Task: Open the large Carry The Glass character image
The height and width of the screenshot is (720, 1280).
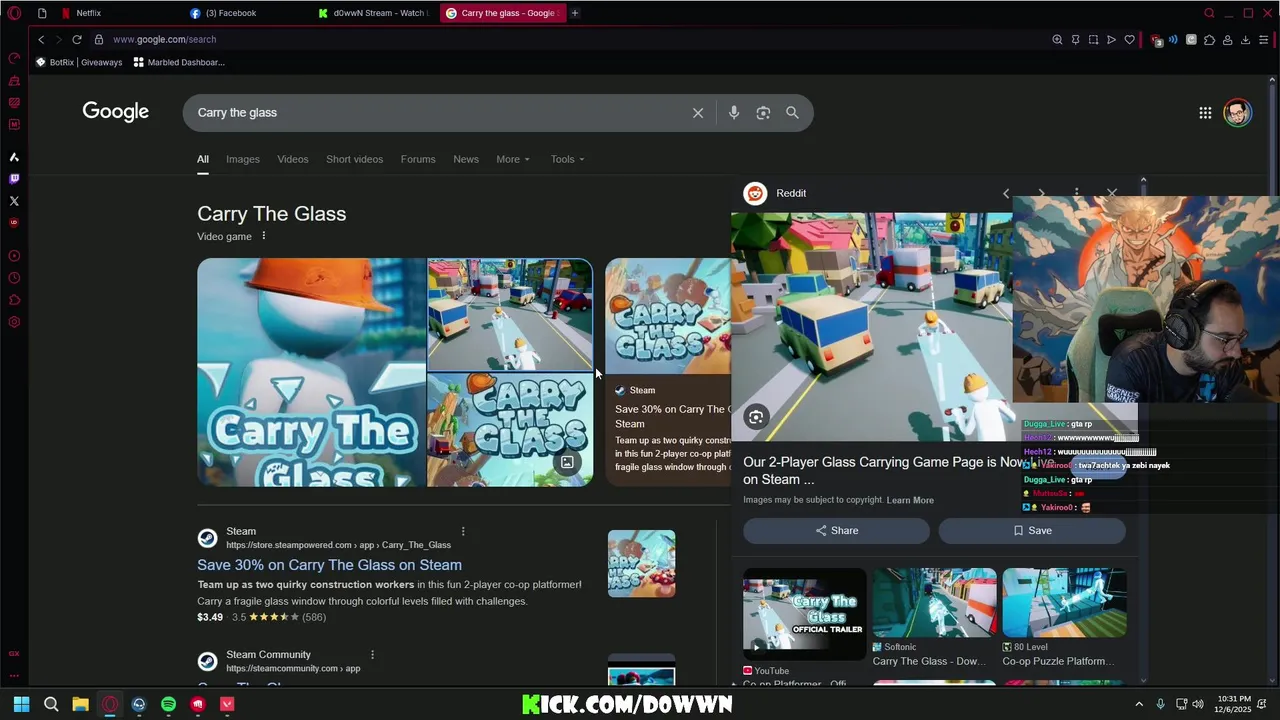Action: (311, 372)
